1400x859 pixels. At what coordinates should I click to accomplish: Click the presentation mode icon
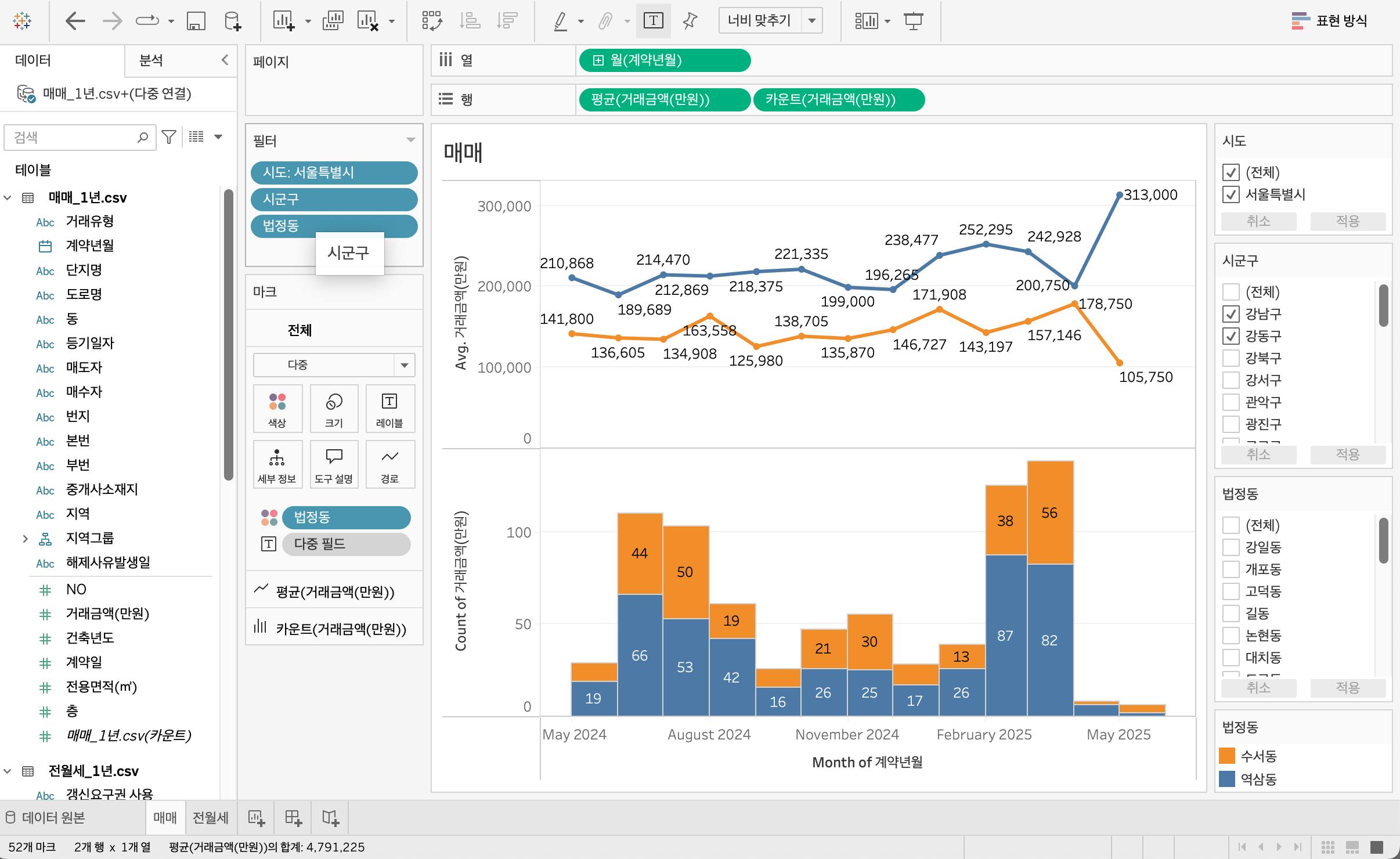click(913, 21)
